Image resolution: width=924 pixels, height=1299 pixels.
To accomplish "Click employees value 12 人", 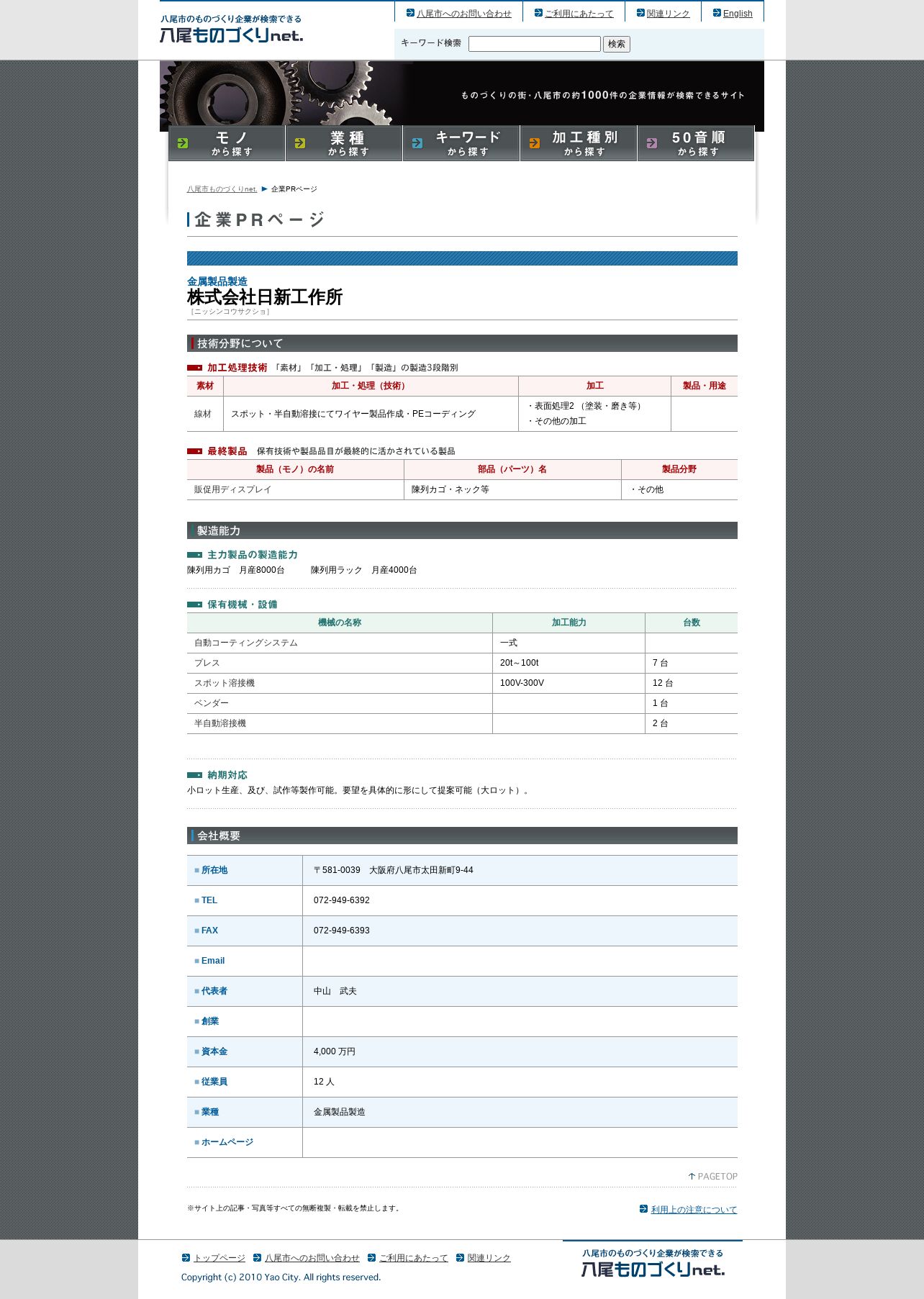I will point(324,1082).
